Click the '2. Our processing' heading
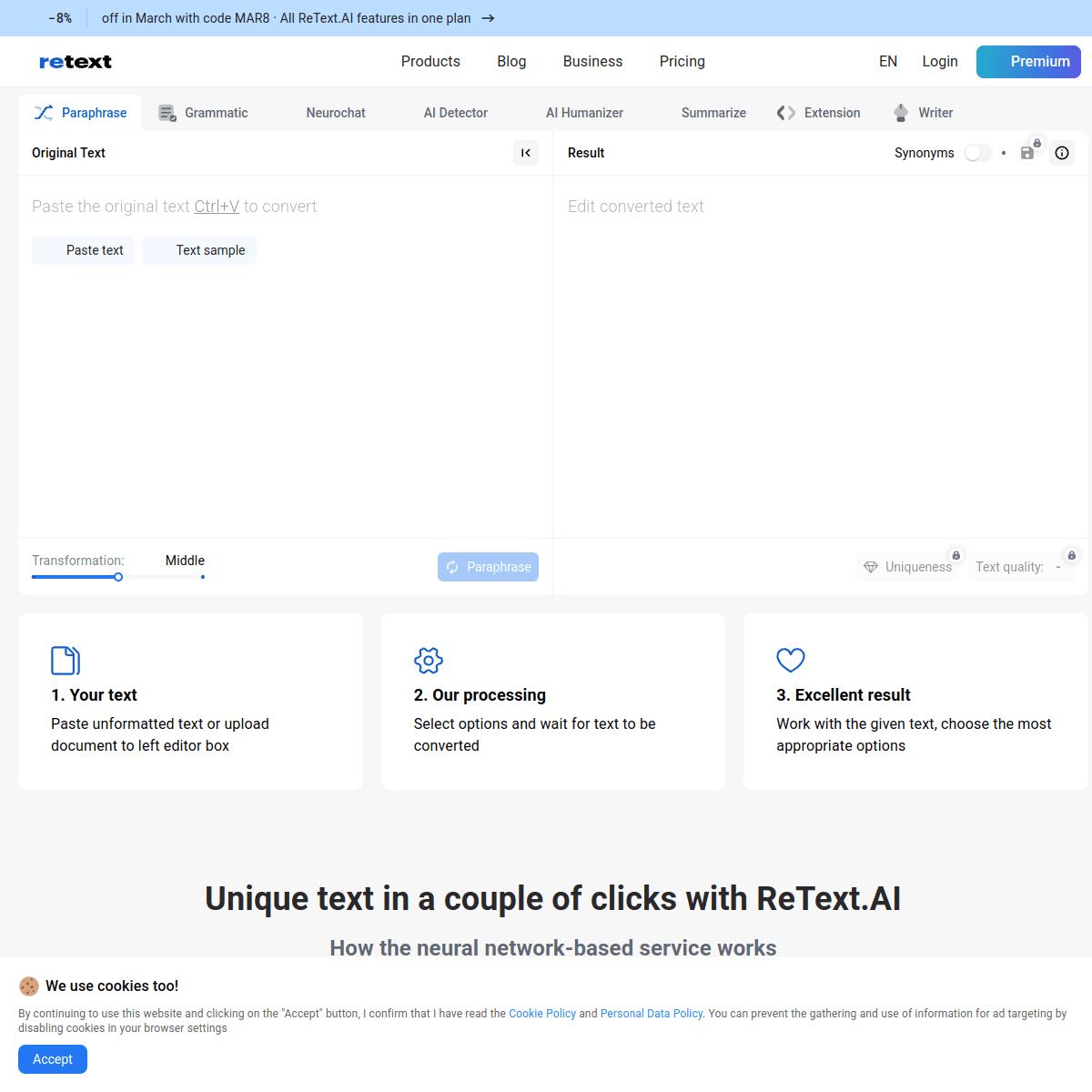1092x1092 pixels. 480,695
